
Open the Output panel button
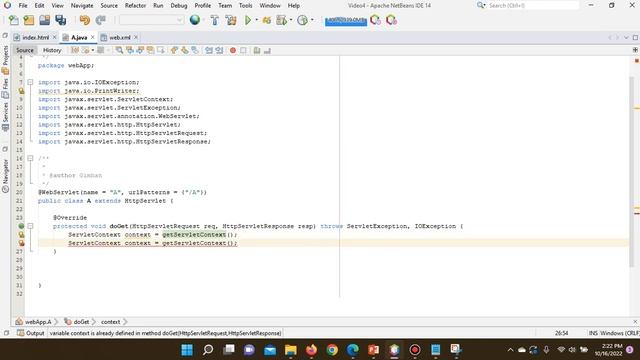click(31, 333)
